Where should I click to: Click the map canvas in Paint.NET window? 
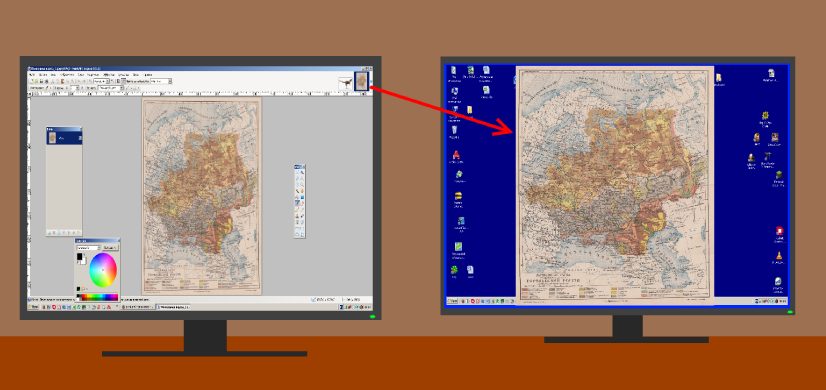coord(202,196)
